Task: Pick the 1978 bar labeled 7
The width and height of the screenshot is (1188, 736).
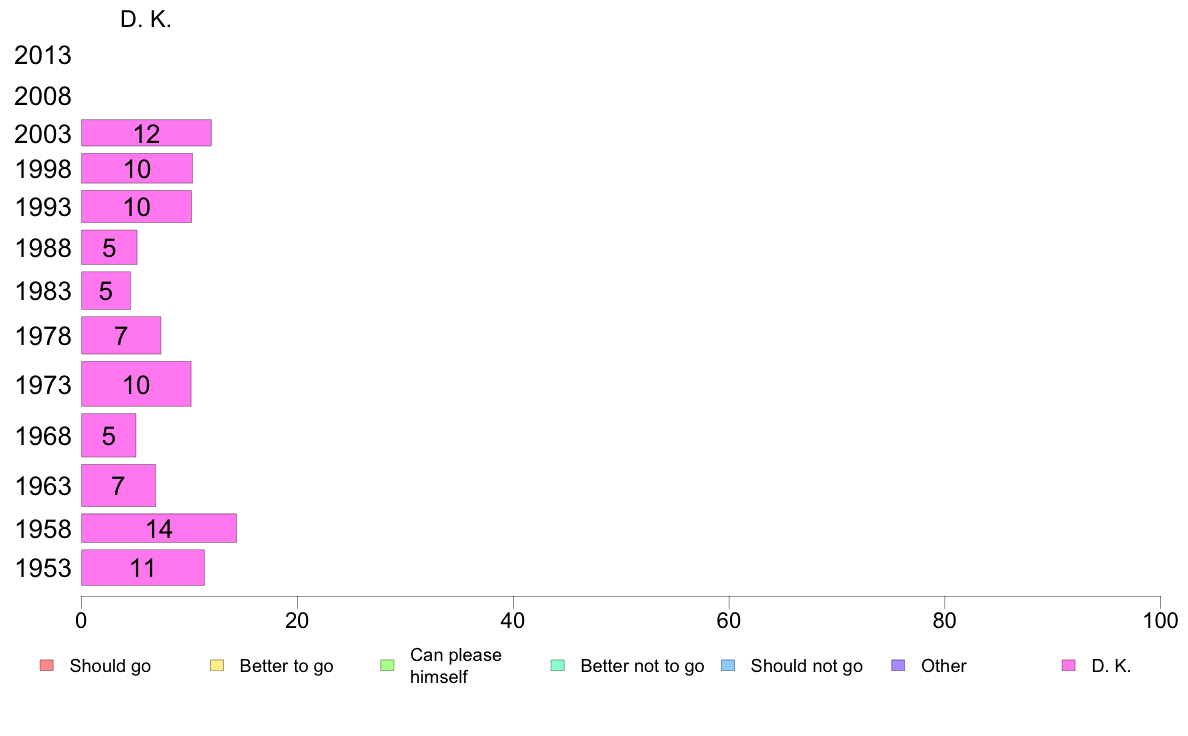Action: click(121, 335)
